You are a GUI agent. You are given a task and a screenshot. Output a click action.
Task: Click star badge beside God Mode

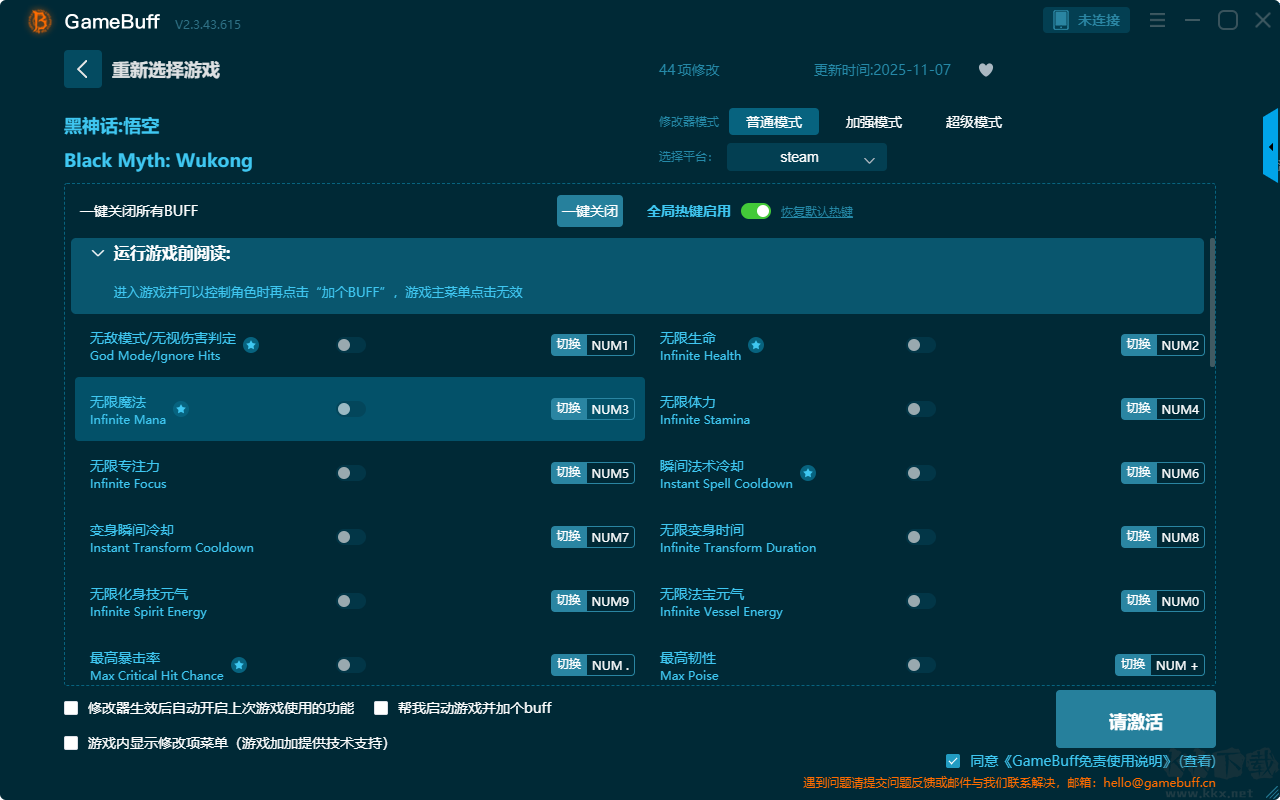pos(251,345)
